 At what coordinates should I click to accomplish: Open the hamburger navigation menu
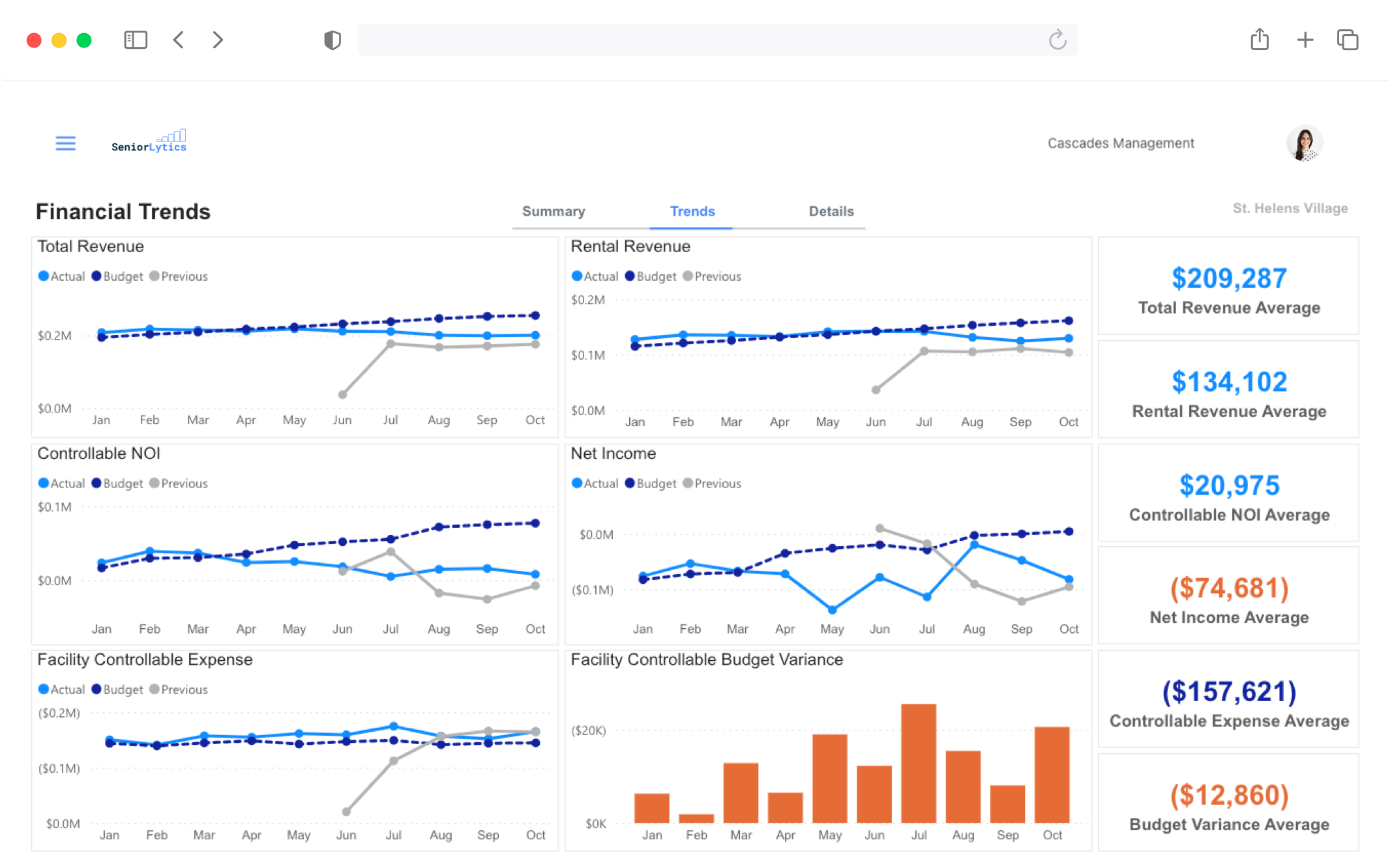(x=65, y=143)
